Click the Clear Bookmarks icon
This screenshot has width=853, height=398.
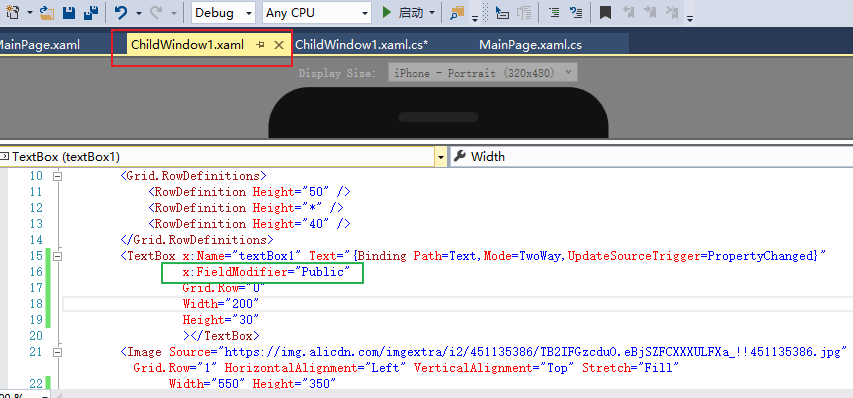click(672, 13)
